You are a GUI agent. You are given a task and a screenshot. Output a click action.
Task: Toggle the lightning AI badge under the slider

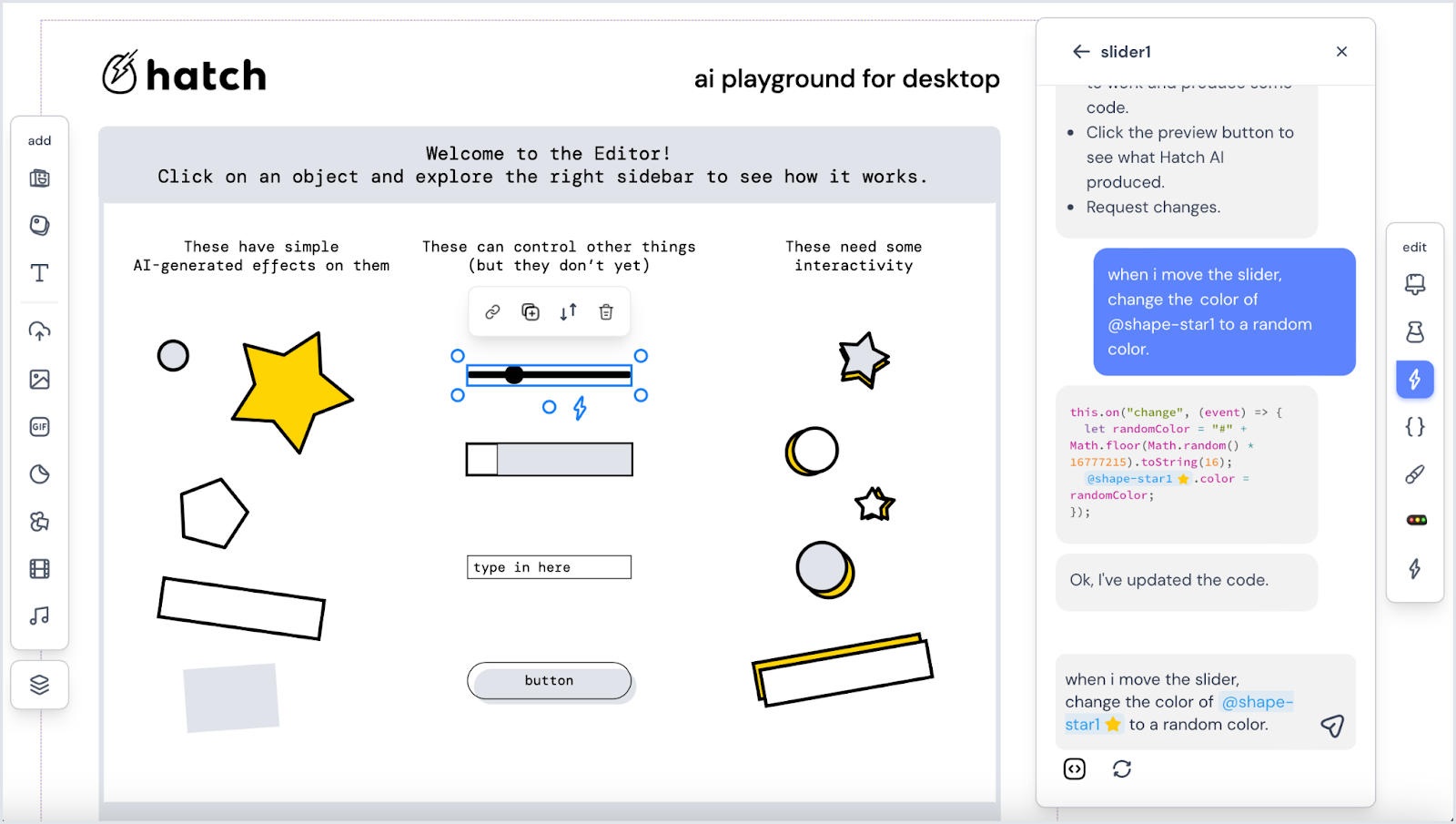(578, 409)
